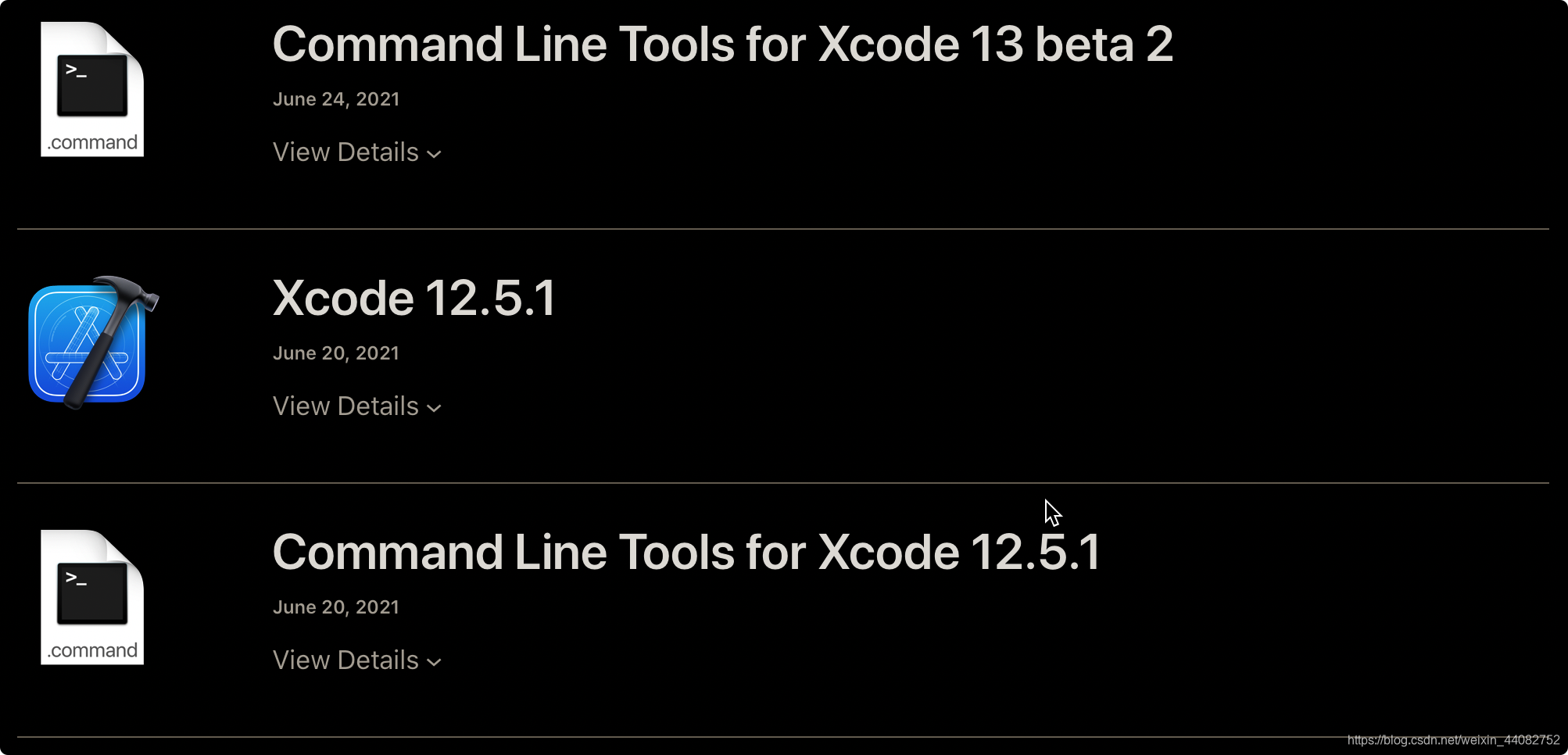The width and height of the screenshot is (1568, 755).
Task: Click the CSDN blog watermark link at bottom right
Action: [1455, 738]
